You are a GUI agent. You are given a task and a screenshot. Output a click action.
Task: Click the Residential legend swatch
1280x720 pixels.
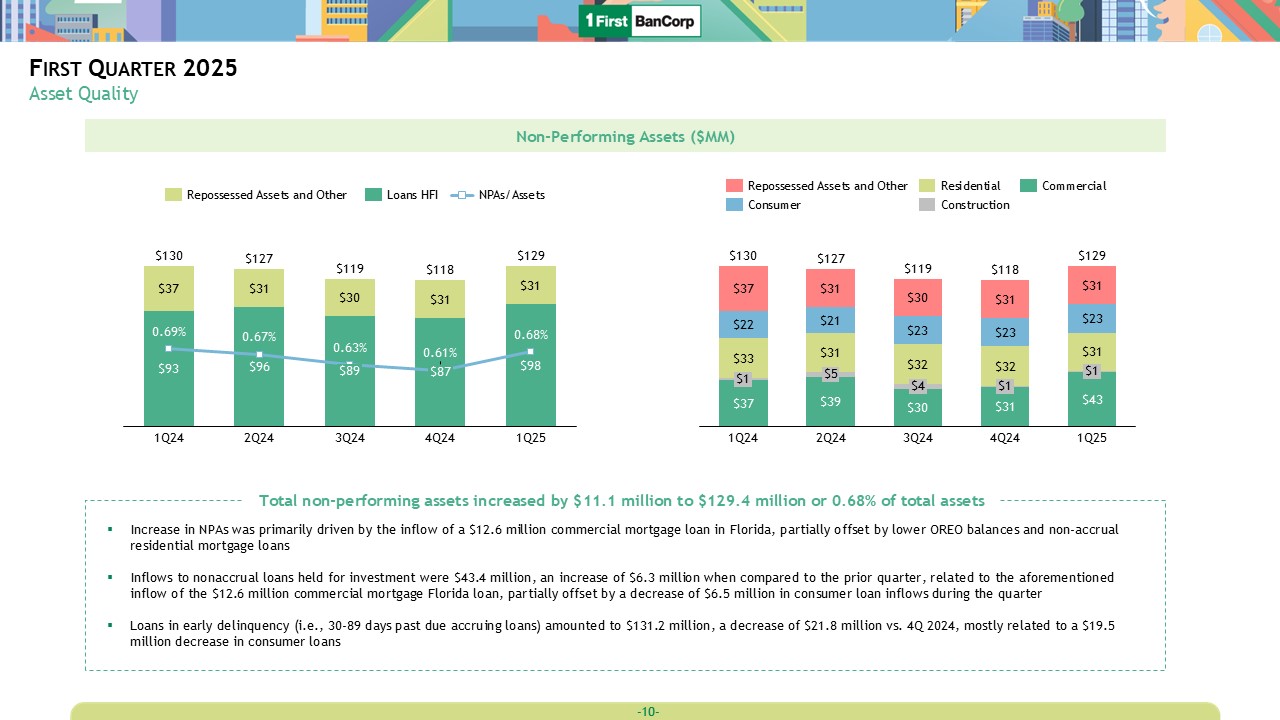pos(927,186)
